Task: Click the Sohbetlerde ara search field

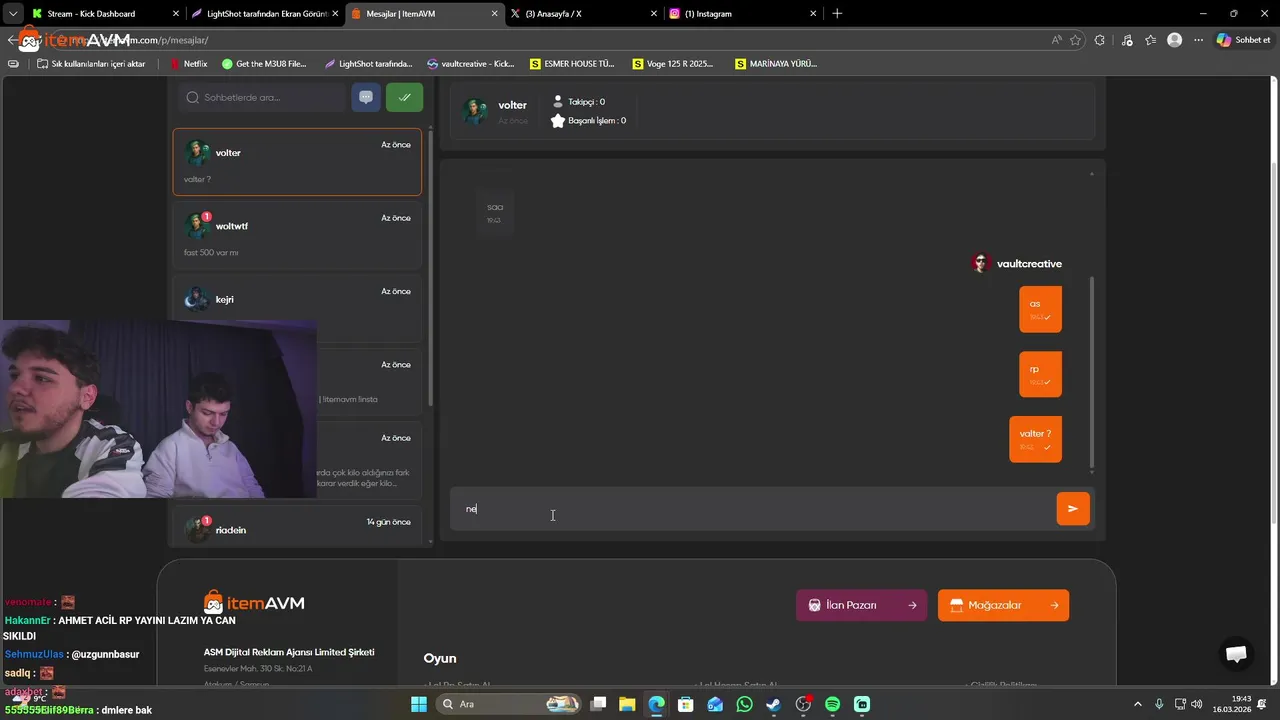Action: pyautogui.click(x=264, y=97)
